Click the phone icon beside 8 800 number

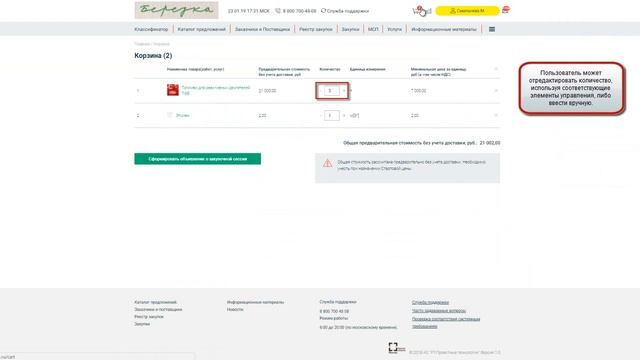coord(278,11)
